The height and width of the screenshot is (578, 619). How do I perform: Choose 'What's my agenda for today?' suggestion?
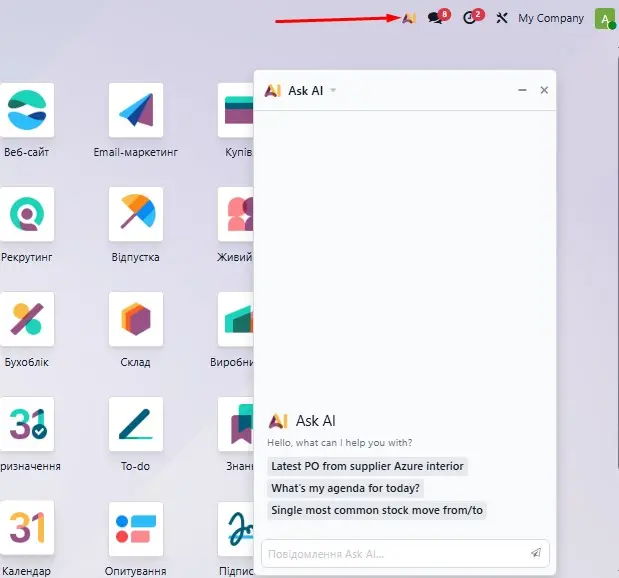(x=345, y=488)
